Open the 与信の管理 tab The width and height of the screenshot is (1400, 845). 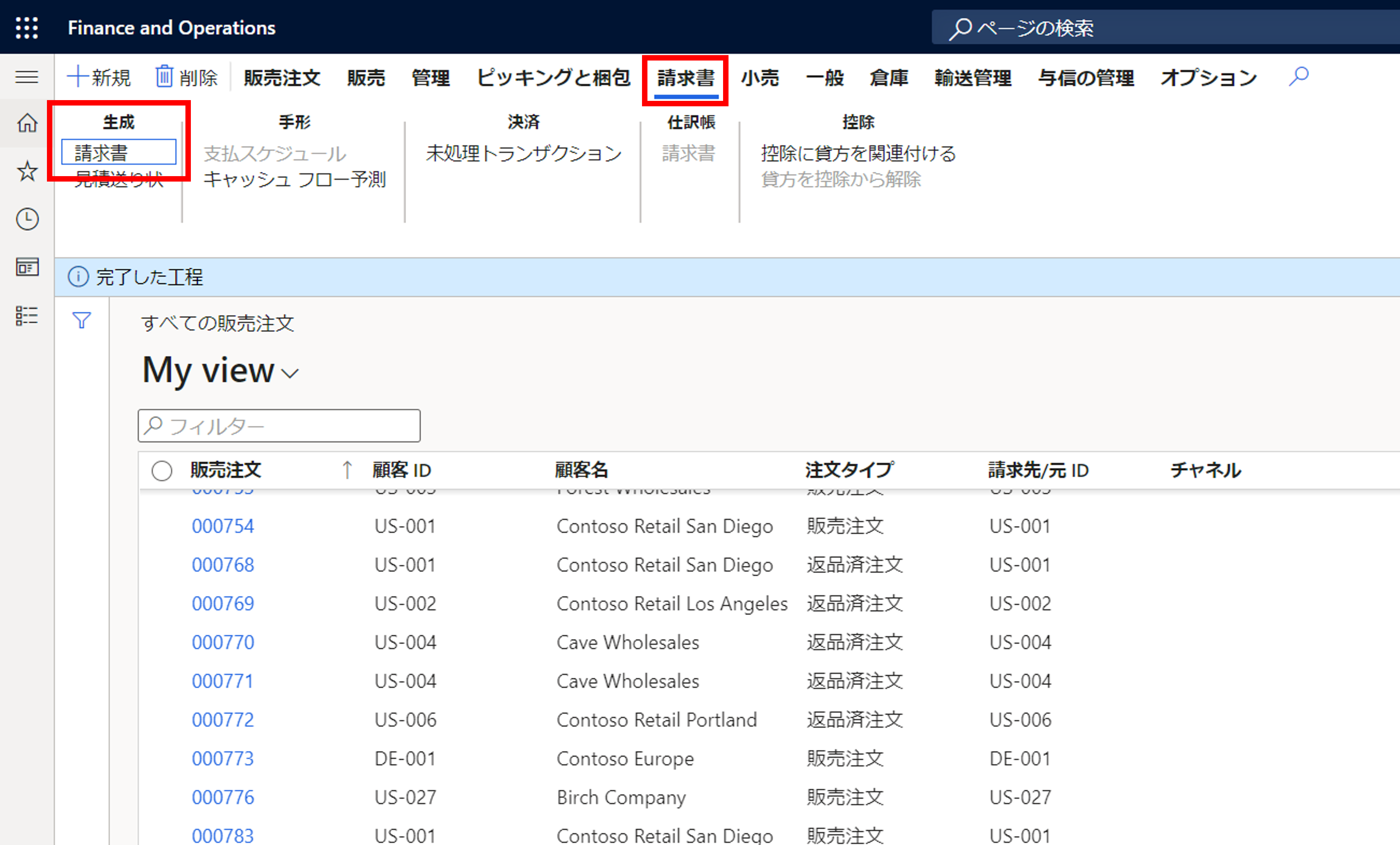(1086, 77)
